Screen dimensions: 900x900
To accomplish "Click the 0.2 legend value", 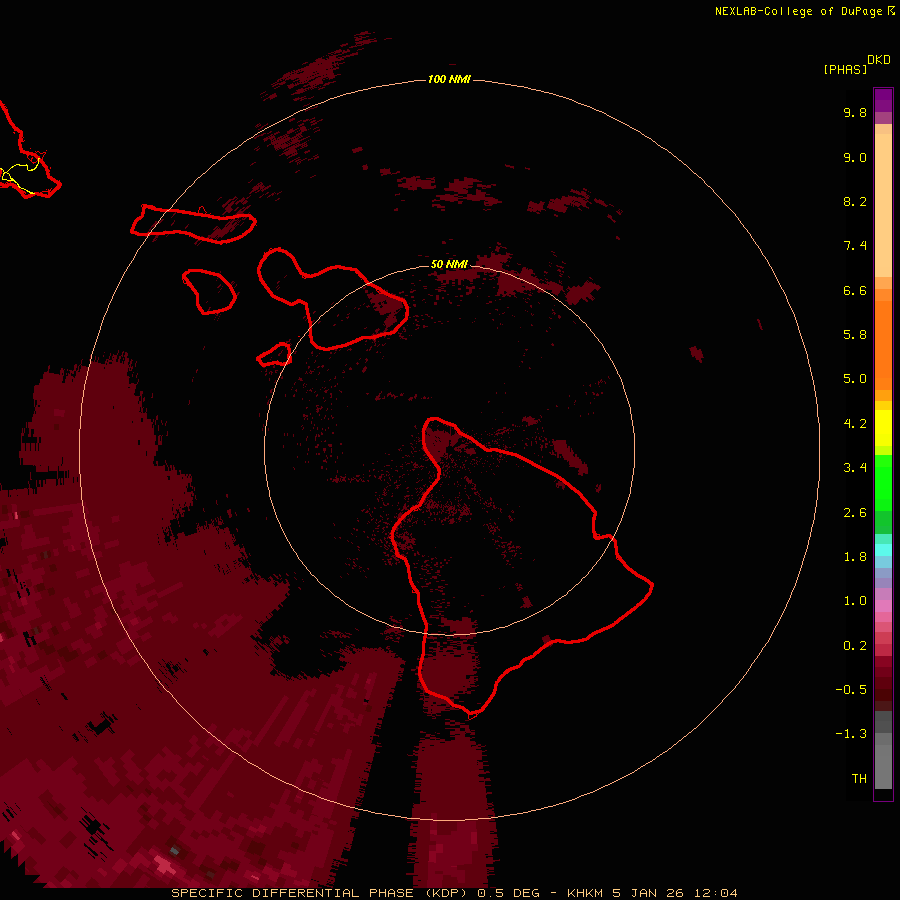I will click(x=855, y=646).
